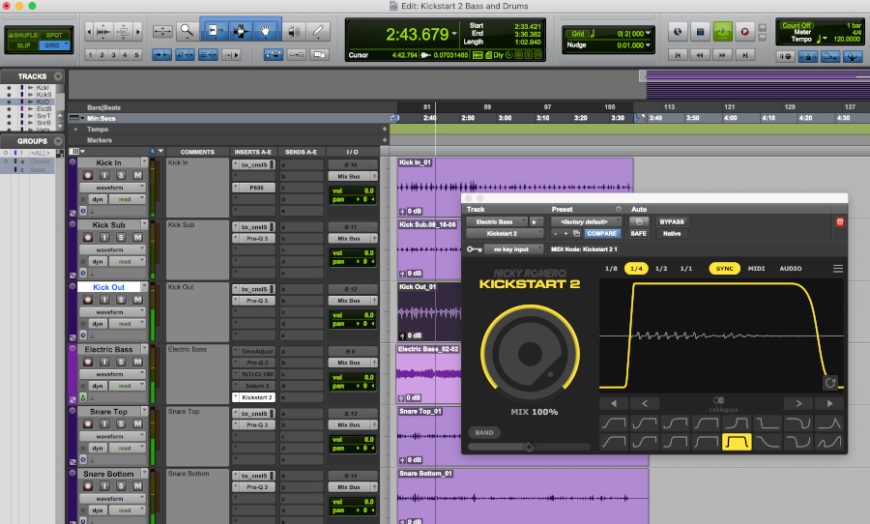Image resolution: width=870 pixels, height=524 pixels.
Task: Enable Slip edit mode
Action: pyautogui.click(x=24, y=45)
